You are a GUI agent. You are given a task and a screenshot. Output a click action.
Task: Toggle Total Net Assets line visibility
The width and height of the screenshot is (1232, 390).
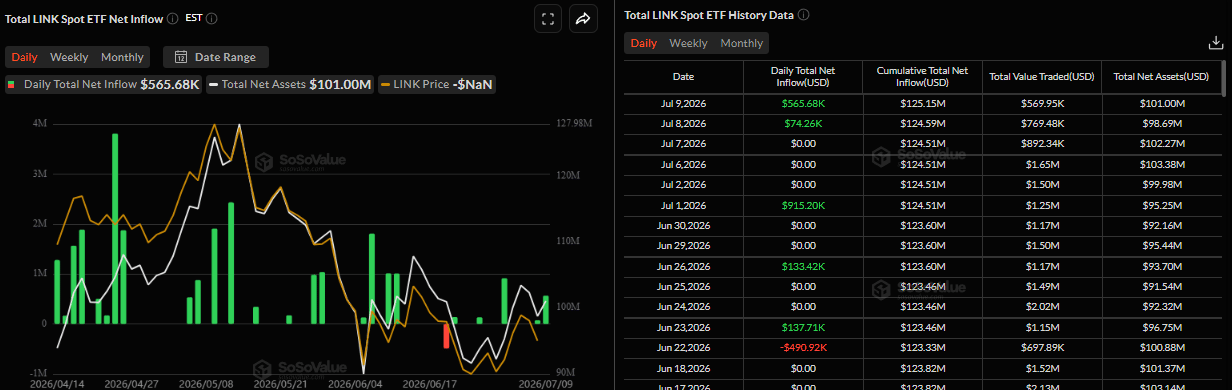(x=291, y=84)
